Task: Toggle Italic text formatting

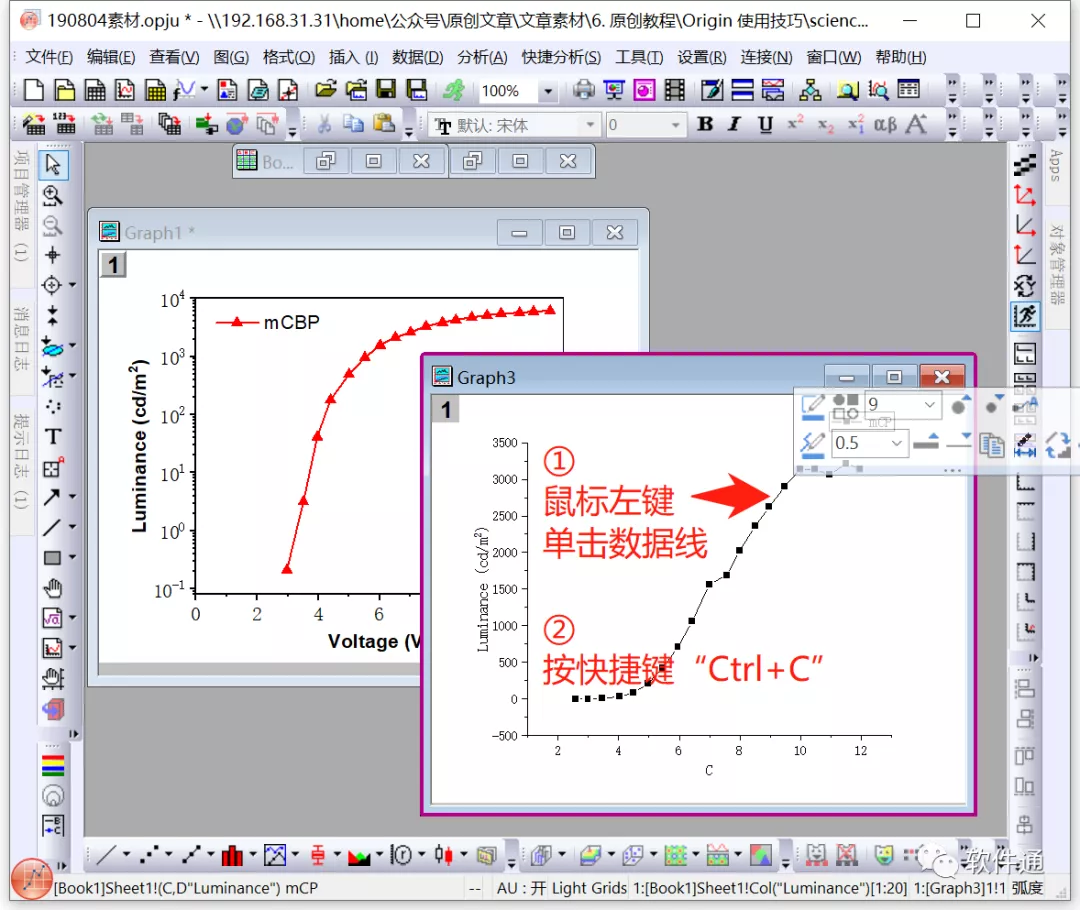Action: (x=734, y=124)
